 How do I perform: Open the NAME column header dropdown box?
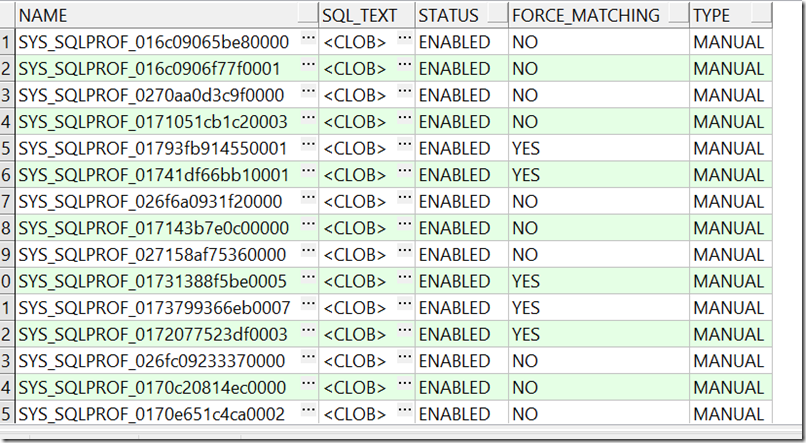coord(307,13)
